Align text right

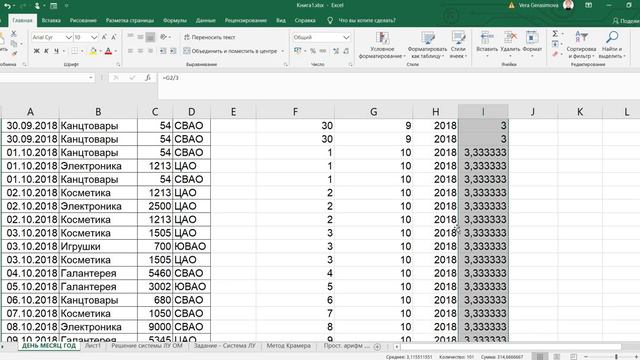(150, 51)
